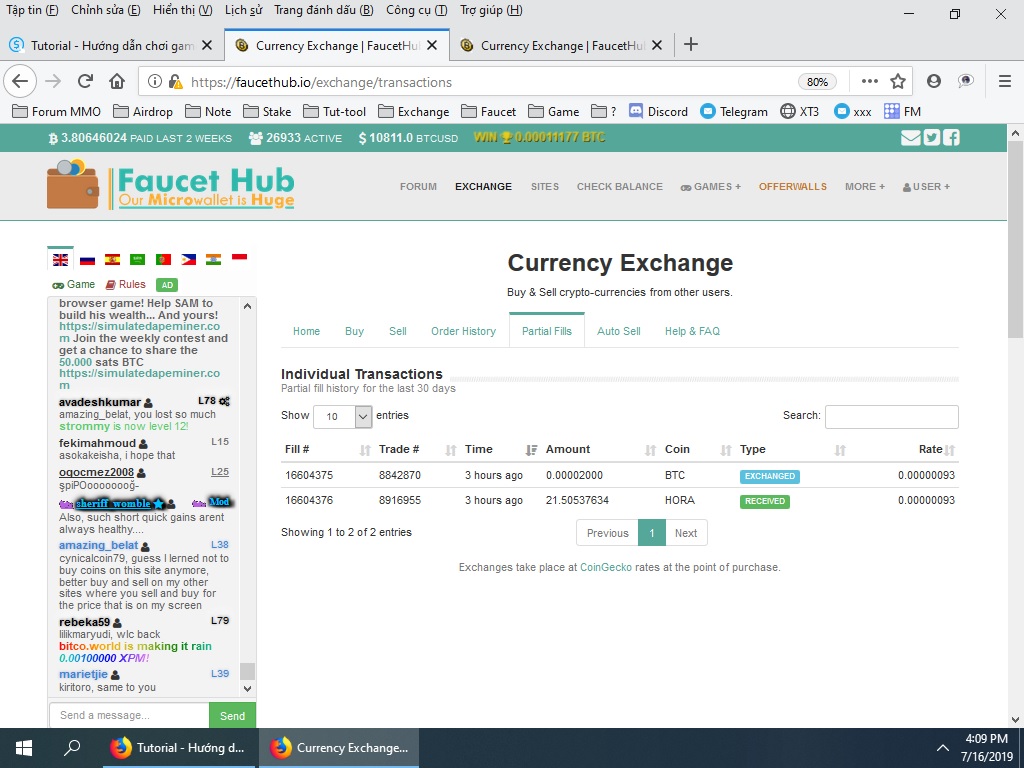Sort table by Amount column
The image size is (1024, 768).
(601, 449)
